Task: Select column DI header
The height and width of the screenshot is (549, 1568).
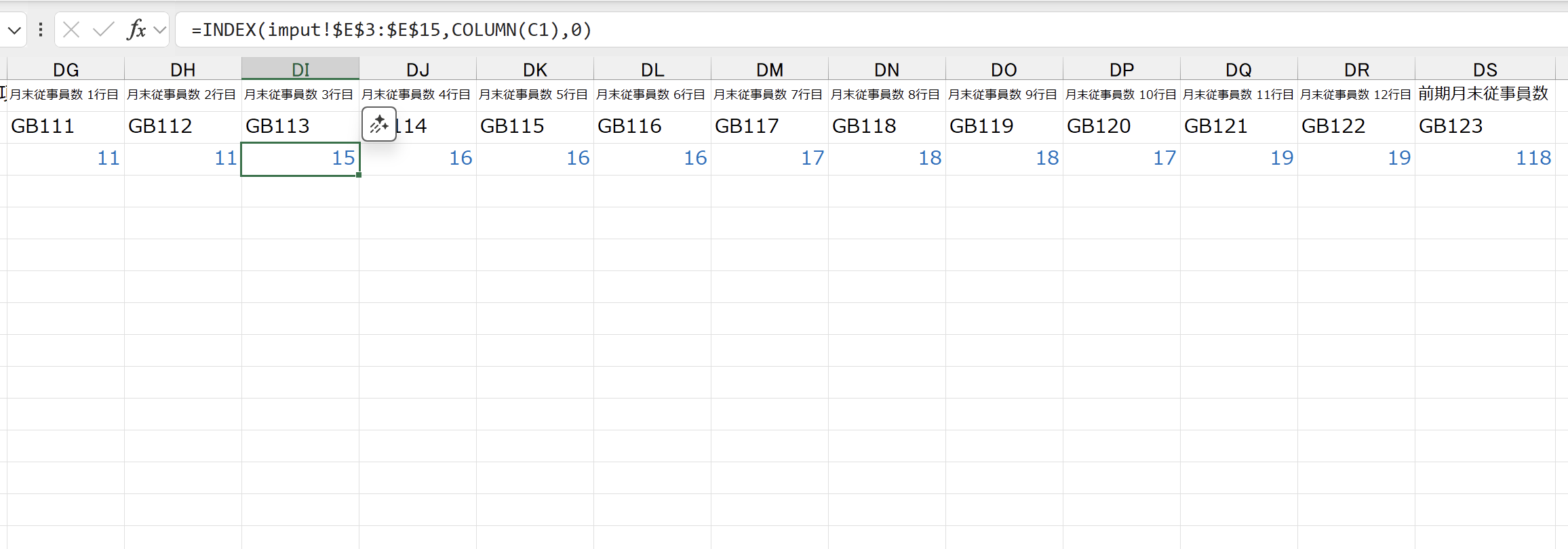Action: [x=300, y=69]
